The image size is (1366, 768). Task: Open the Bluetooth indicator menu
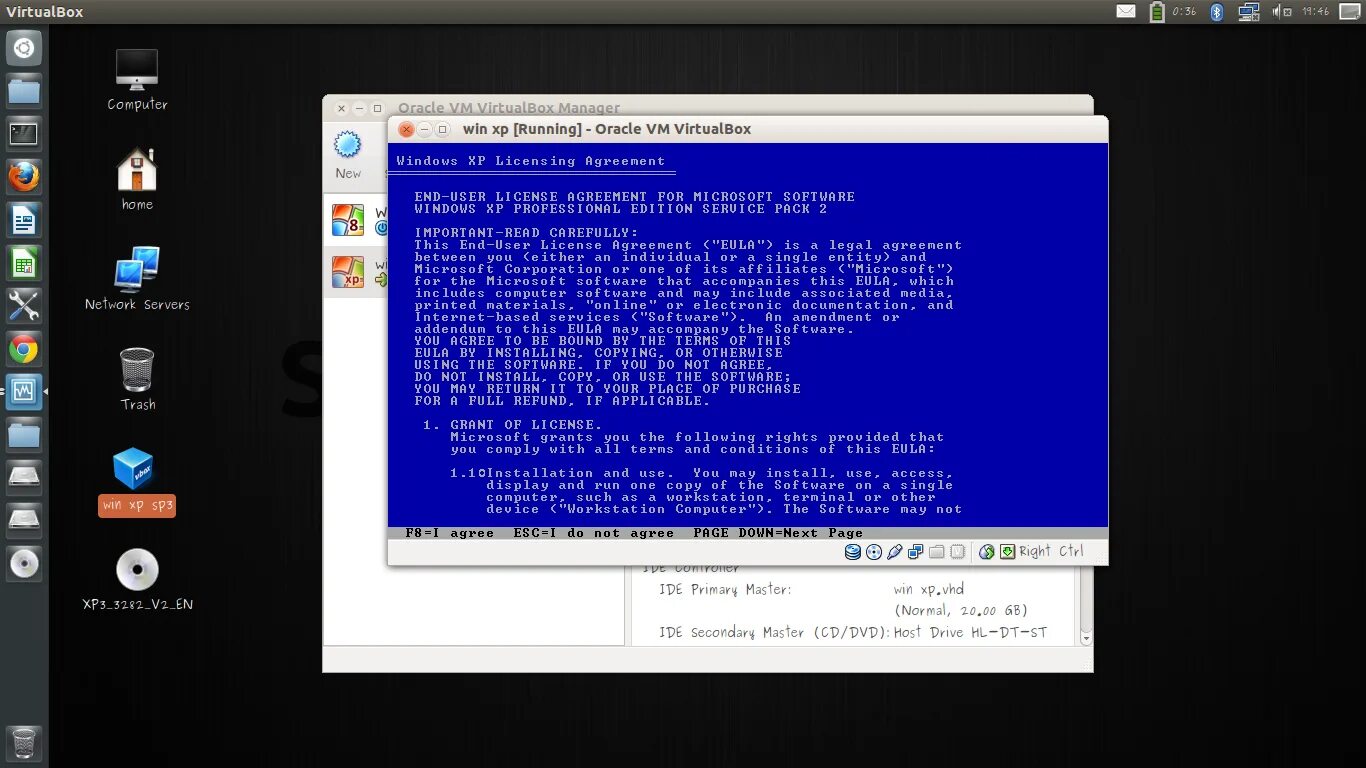pos(1217,11)
